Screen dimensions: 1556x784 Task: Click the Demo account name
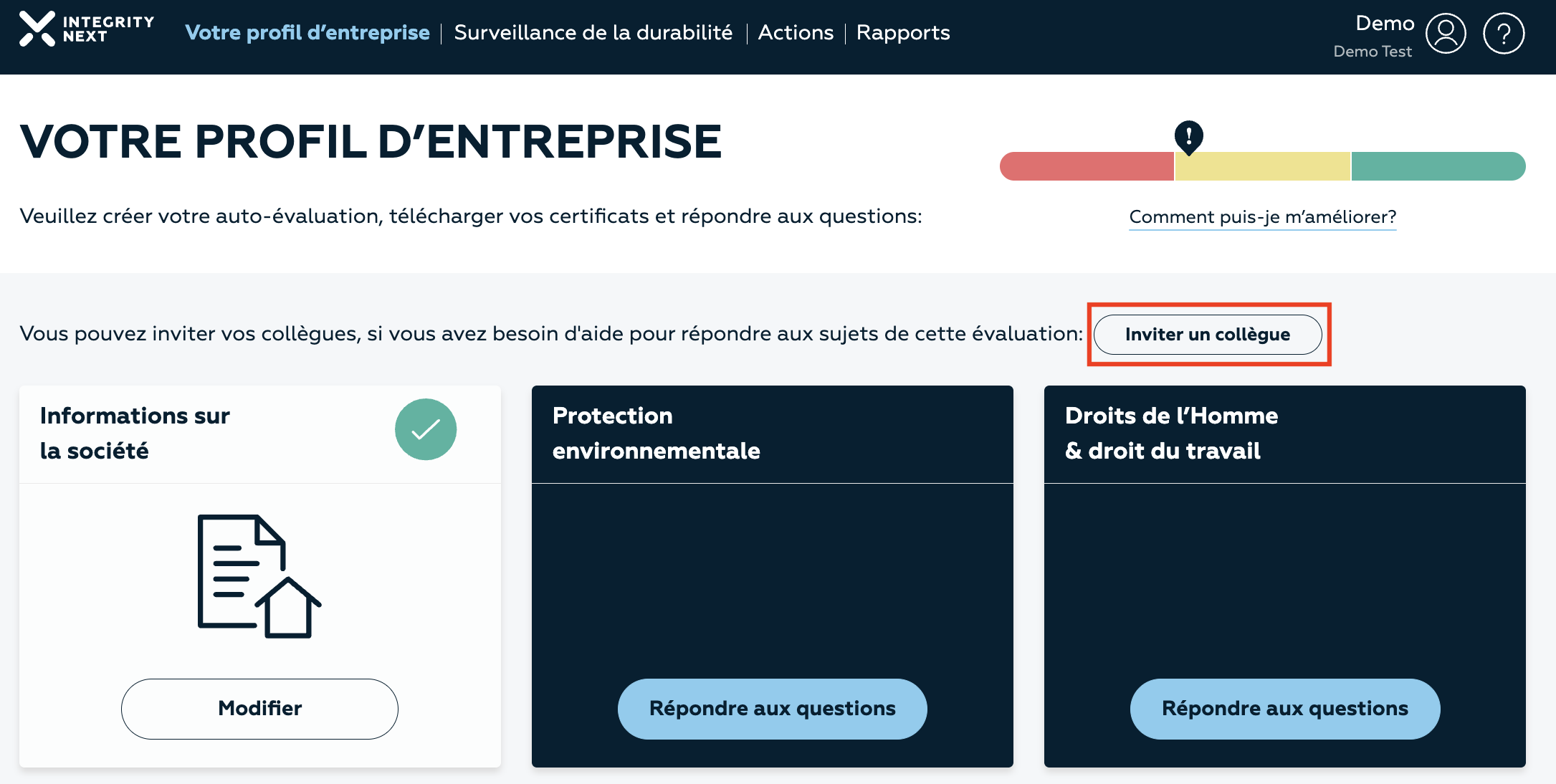(x=1385, y=23)
